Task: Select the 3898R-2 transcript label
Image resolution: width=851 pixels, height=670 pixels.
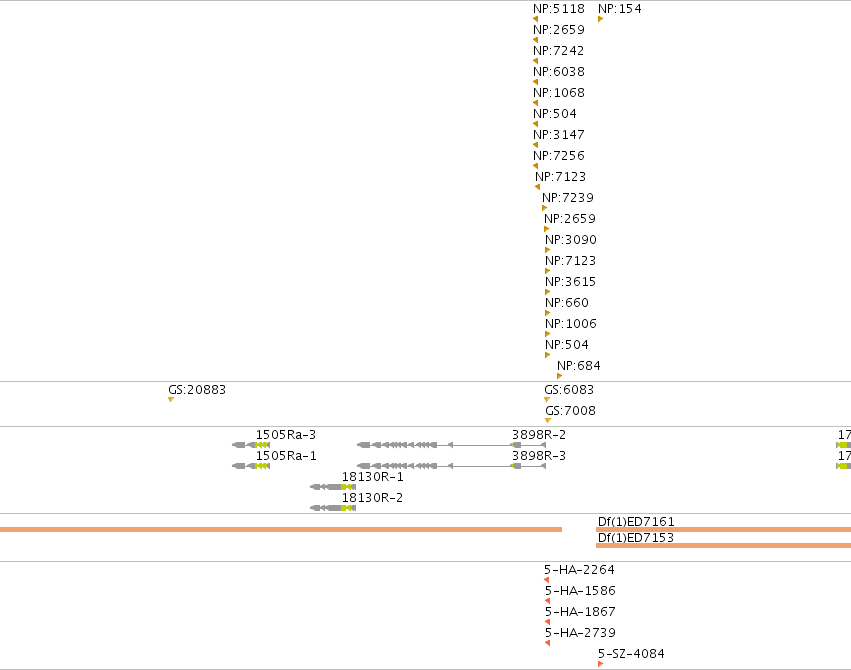Action: click(x=539, y=435)
